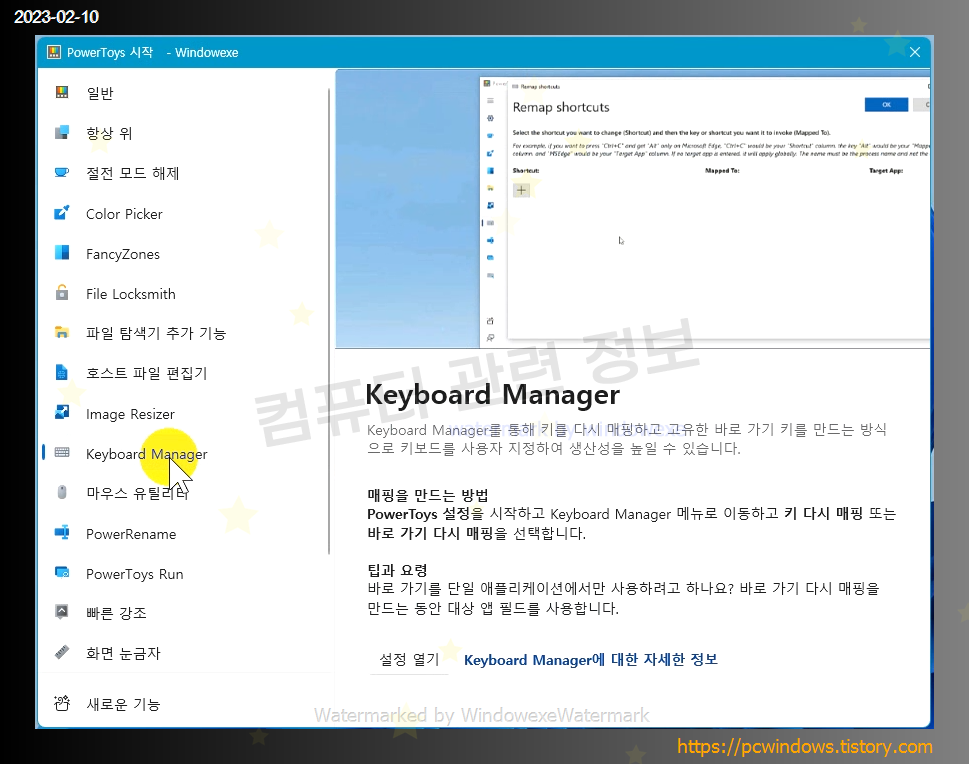Select the Keyboard Manager label
The height and width of the screenshot is (764, 969).
coord(147,454)
